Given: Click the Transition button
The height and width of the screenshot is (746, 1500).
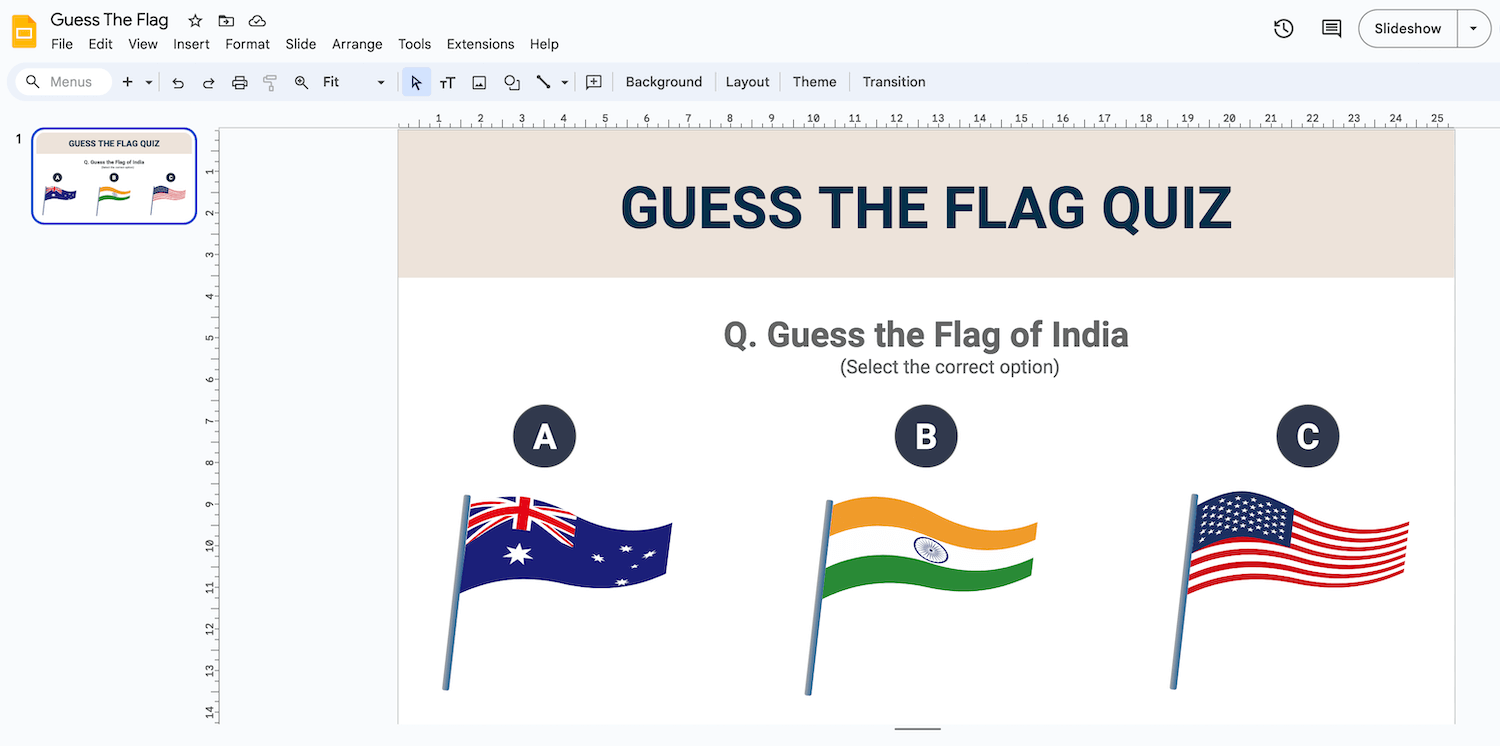Looking at the screenshot, I should pyautogui.click(x=894, y=82).
